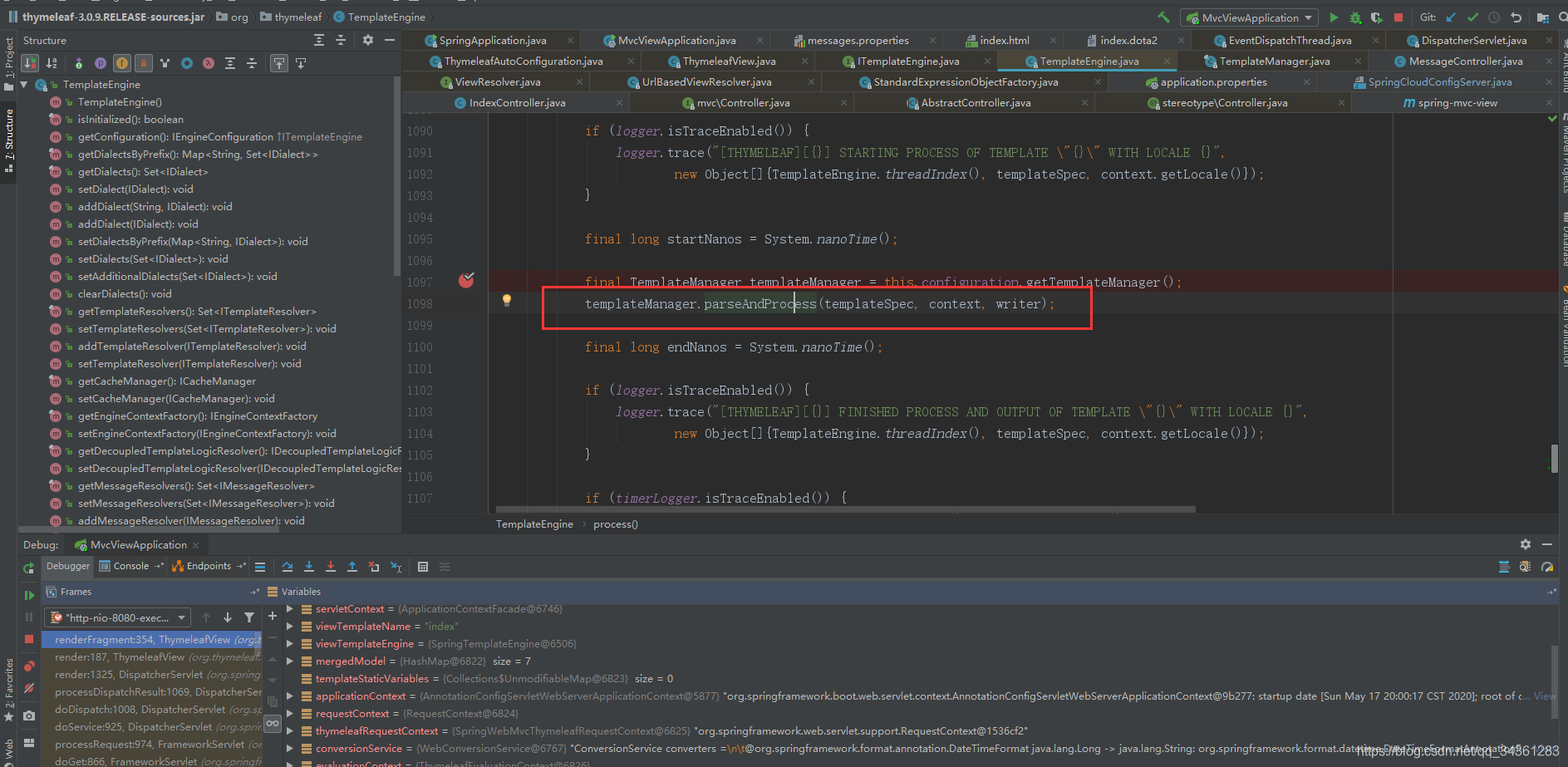Click New Watch plus icon in Variables
Image resolution: width=1568 pixels, height=767 pixels.
tap(272, 616)
